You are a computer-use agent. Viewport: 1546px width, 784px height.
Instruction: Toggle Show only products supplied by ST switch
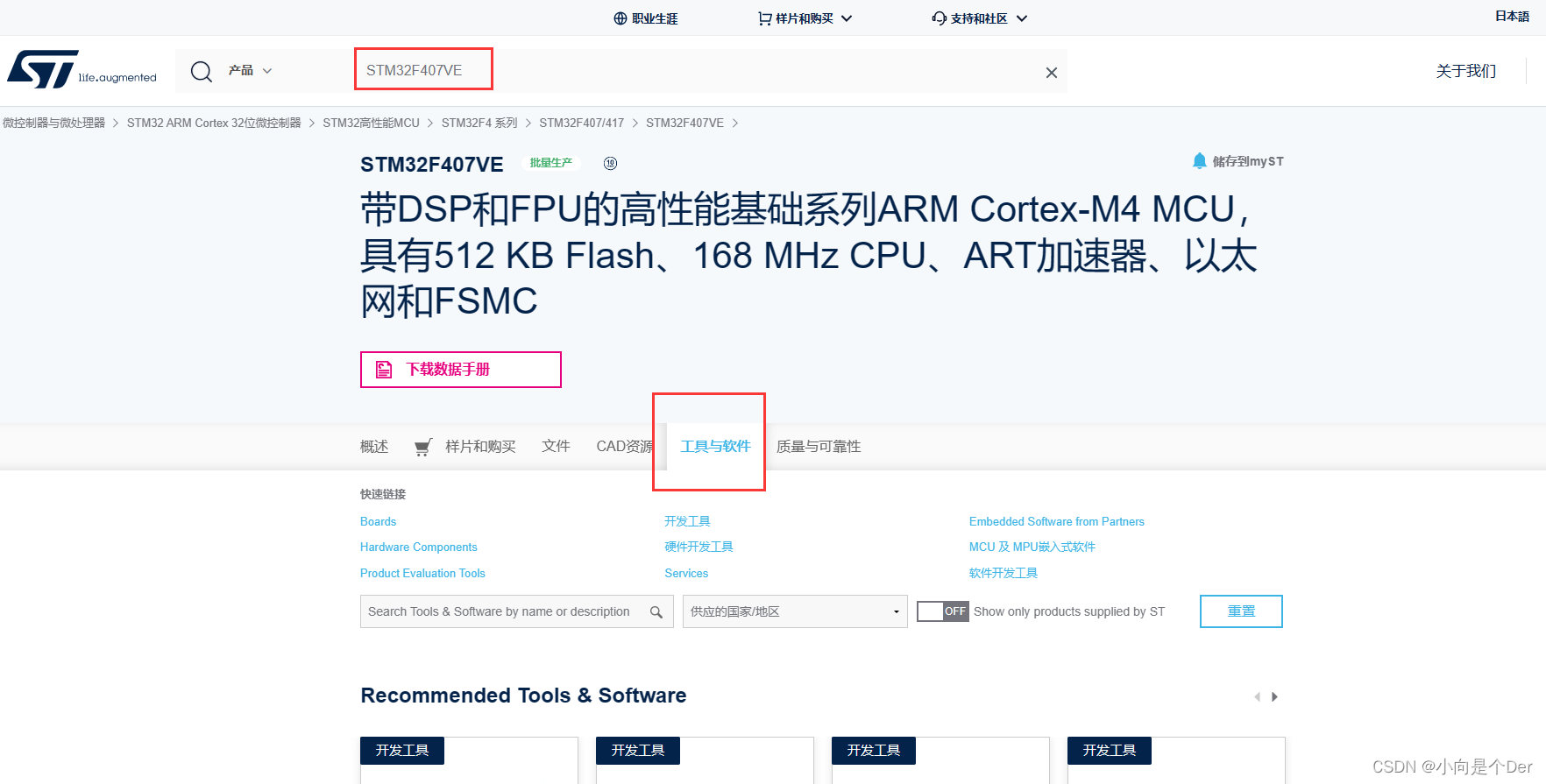[x=943, y=611]
